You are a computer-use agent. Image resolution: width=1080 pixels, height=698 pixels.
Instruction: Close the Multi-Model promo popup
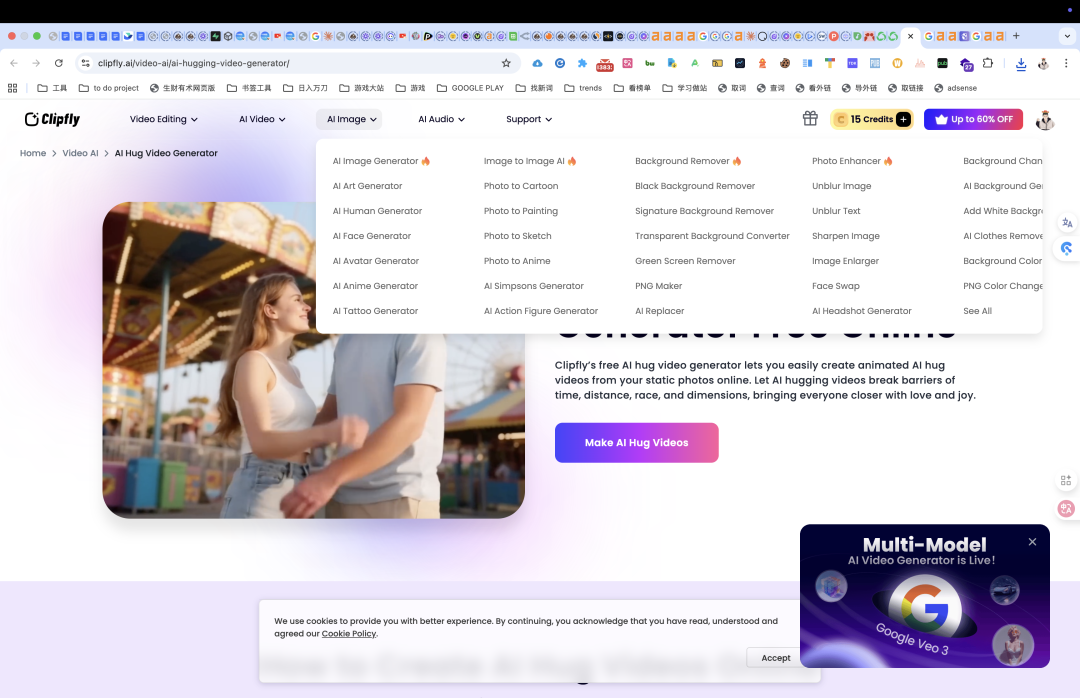[1032, 542]
